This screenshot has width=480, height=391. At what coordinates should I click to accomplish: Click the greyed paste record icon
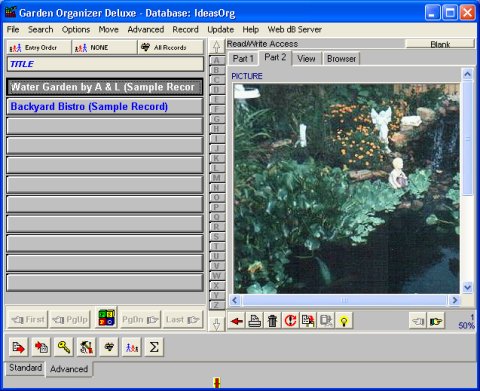tap(326, 321)
